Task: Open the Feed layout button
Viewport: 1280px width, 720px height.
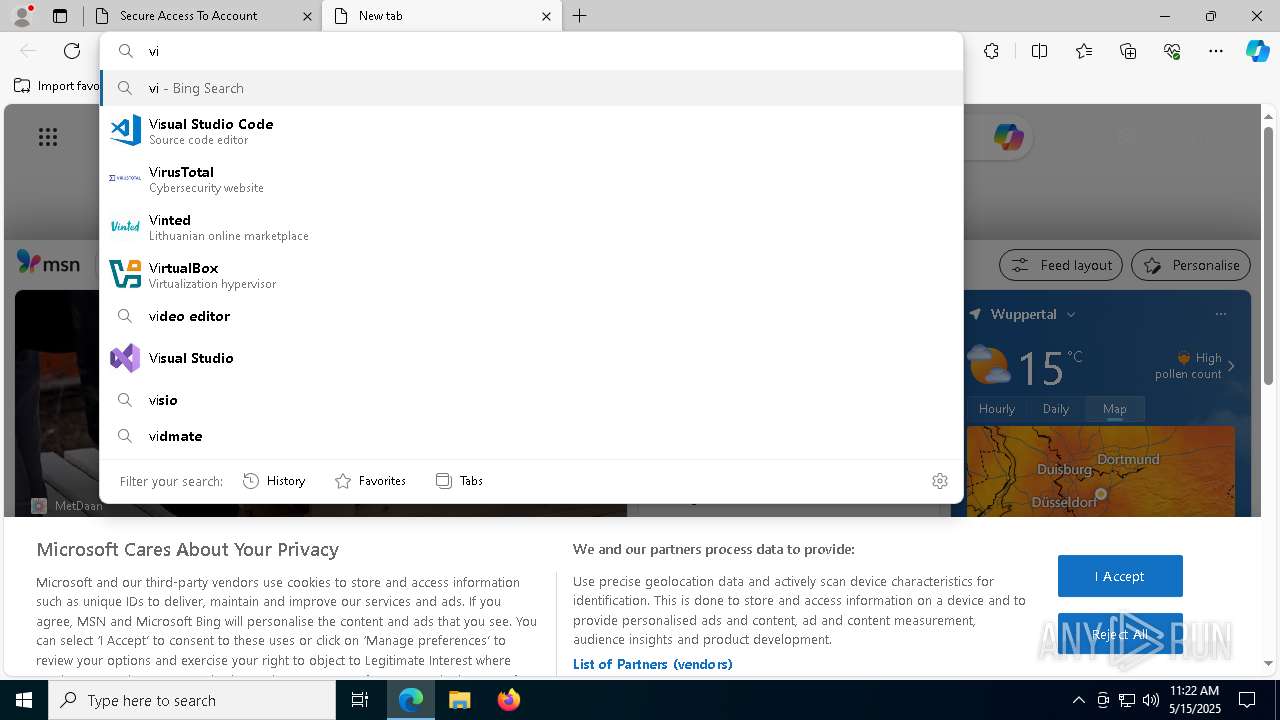Action: pyautogui.click(x=1061, y=265)
